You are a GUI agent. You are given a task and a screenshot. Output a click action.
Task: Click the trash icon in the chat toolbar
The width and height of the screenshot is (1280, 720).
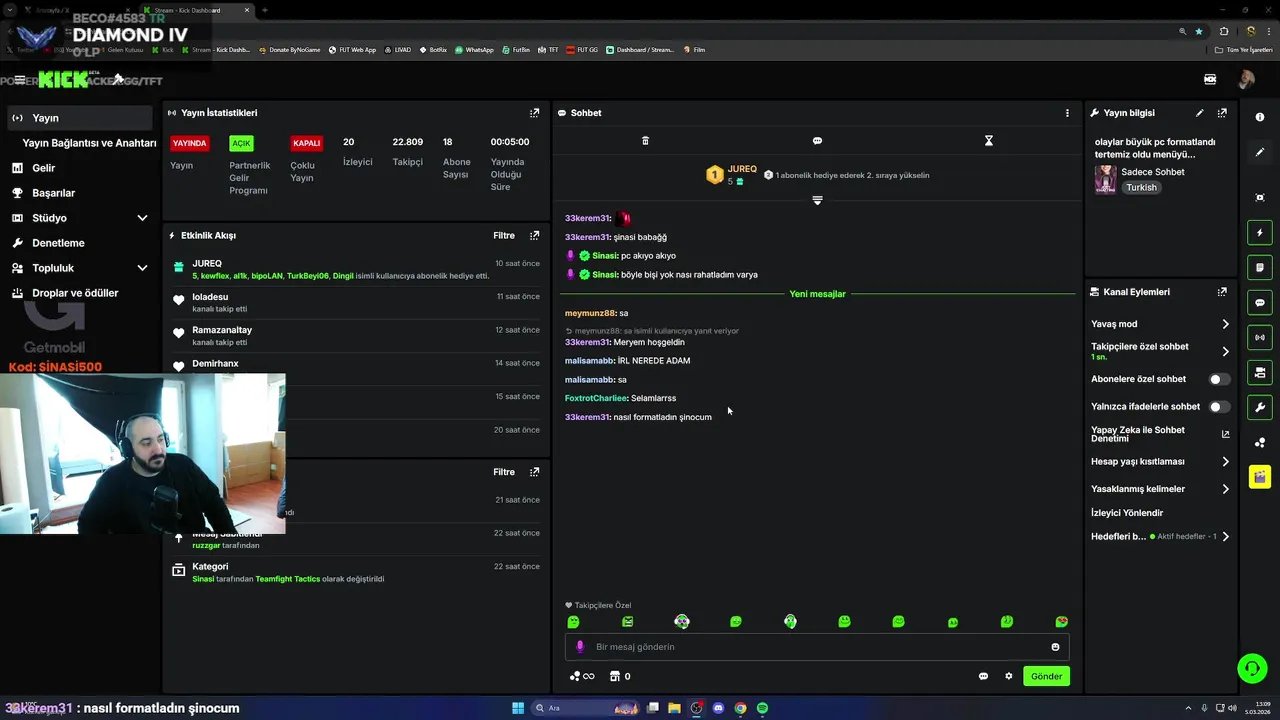645,141
